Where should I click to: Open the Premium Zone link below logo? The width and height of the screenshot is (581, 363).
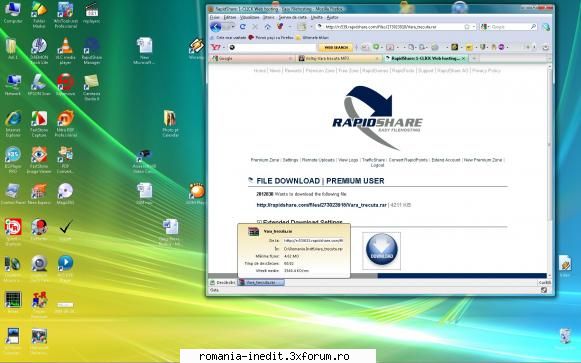pos(265,160)
